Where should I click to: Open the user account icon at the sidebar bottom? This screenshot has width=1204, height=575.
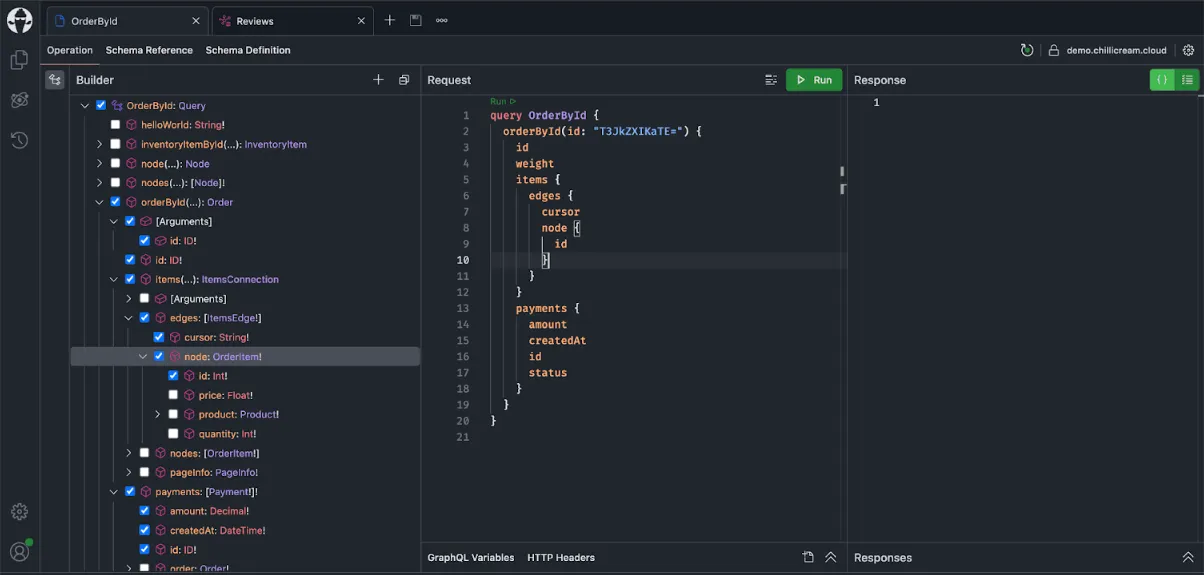click(19, 551)
